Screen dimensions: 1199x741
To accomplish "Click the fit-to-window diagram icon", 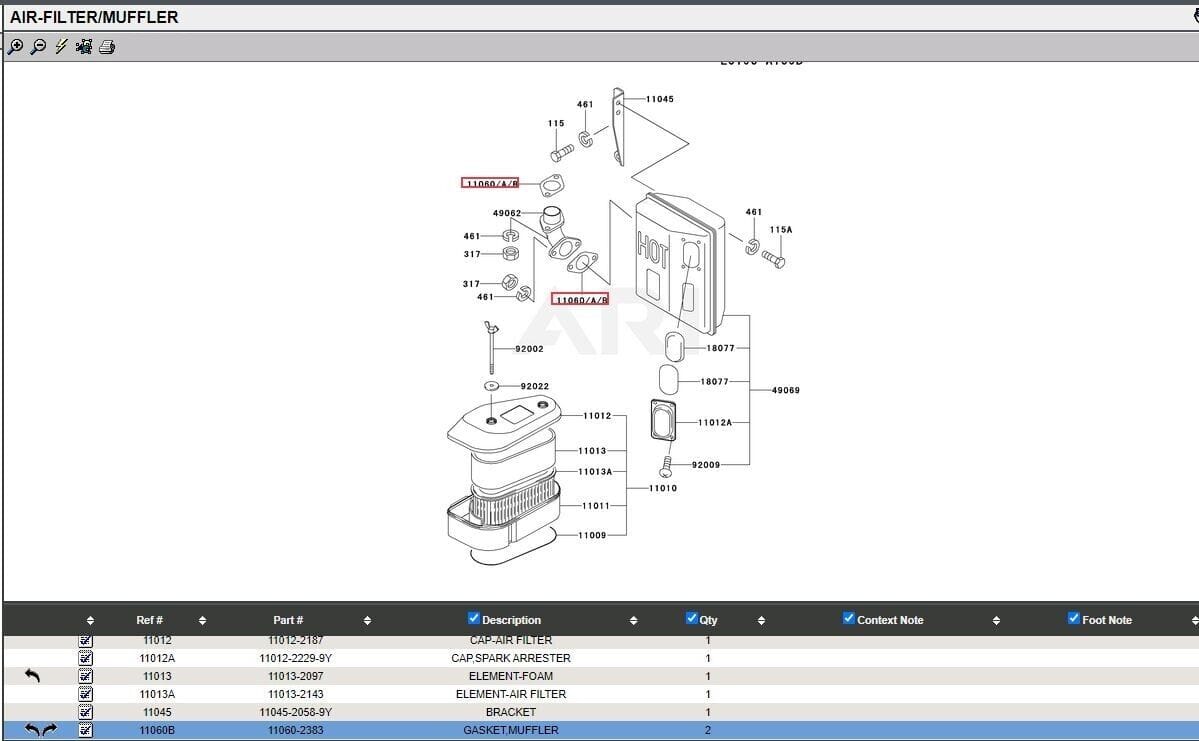I will tap(84, 47).
